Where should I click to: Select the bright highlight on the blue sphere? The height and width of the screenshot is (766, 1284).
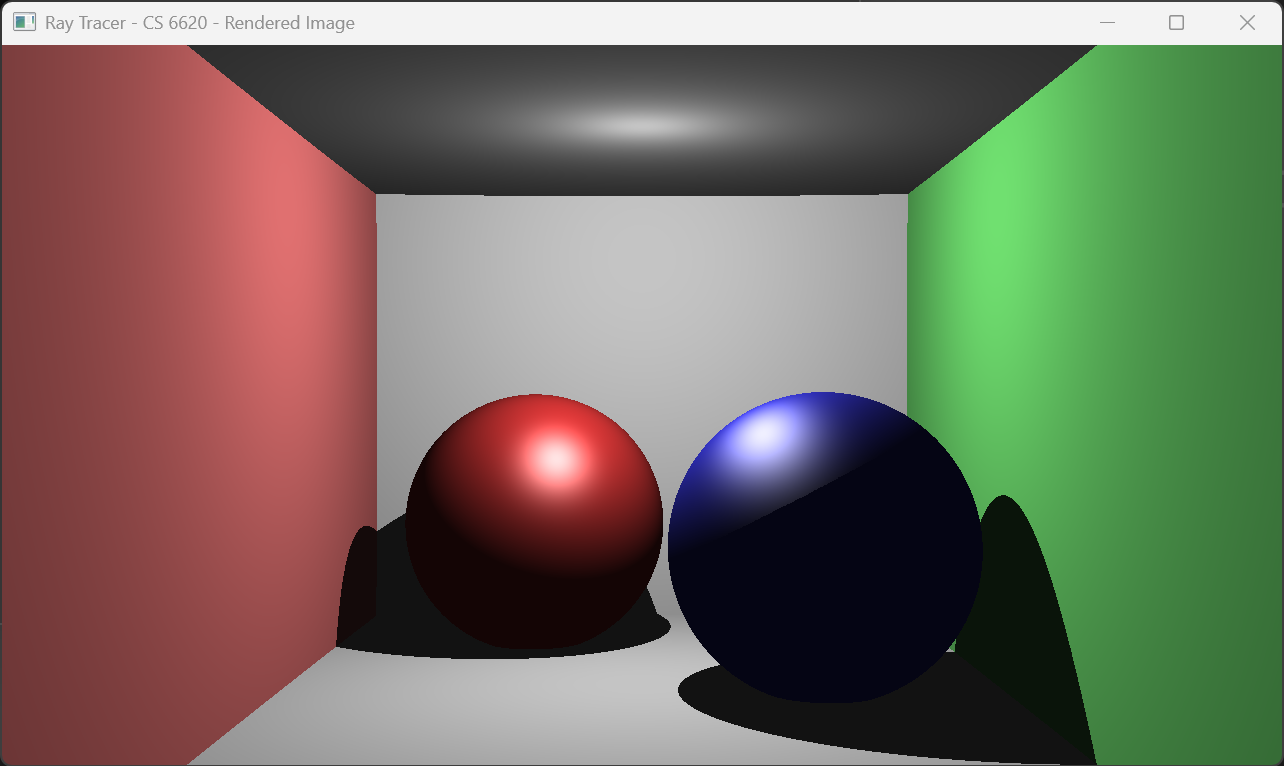point(766,435)
